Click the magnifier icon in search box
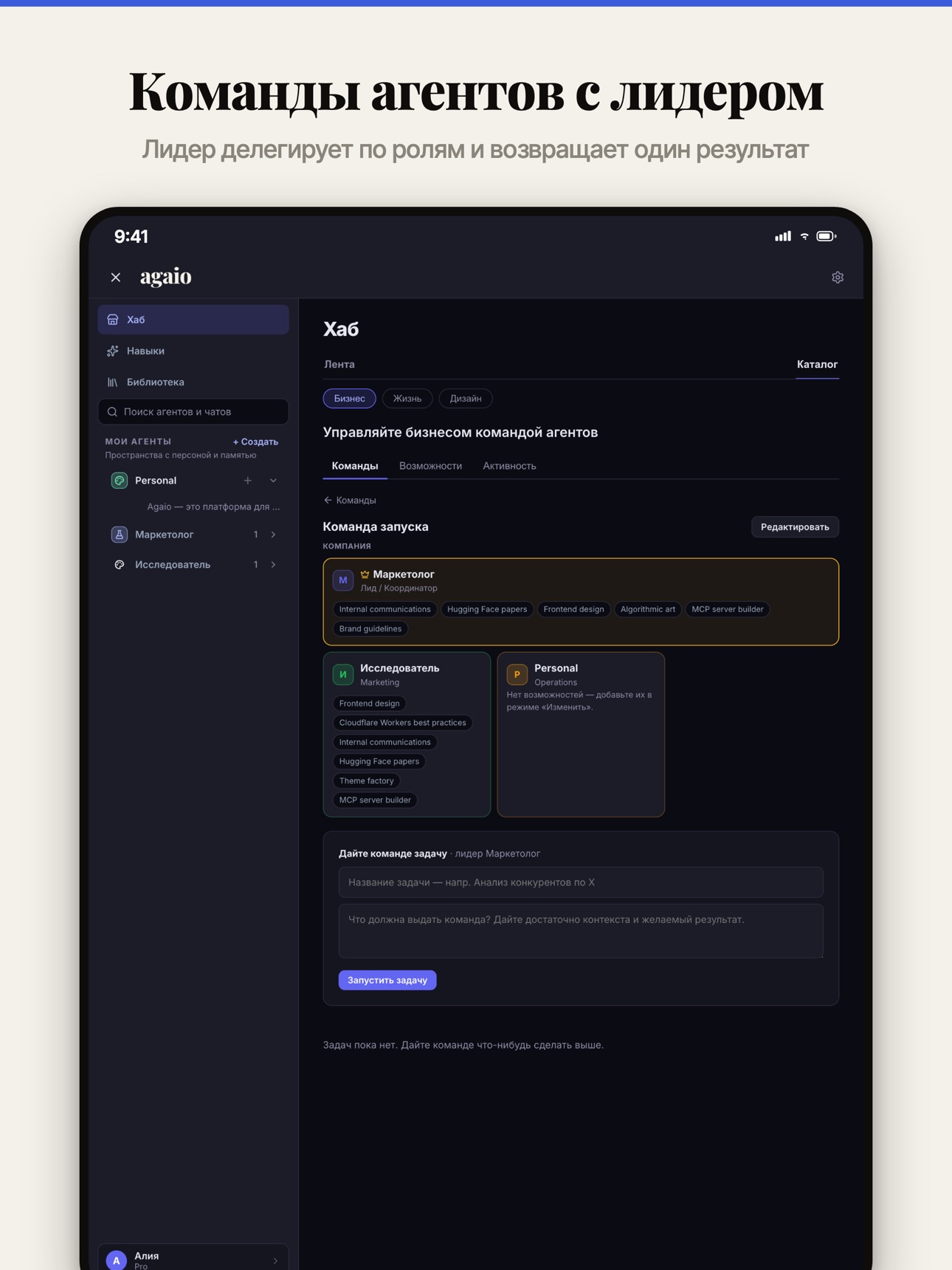 [x=112, y=412]
